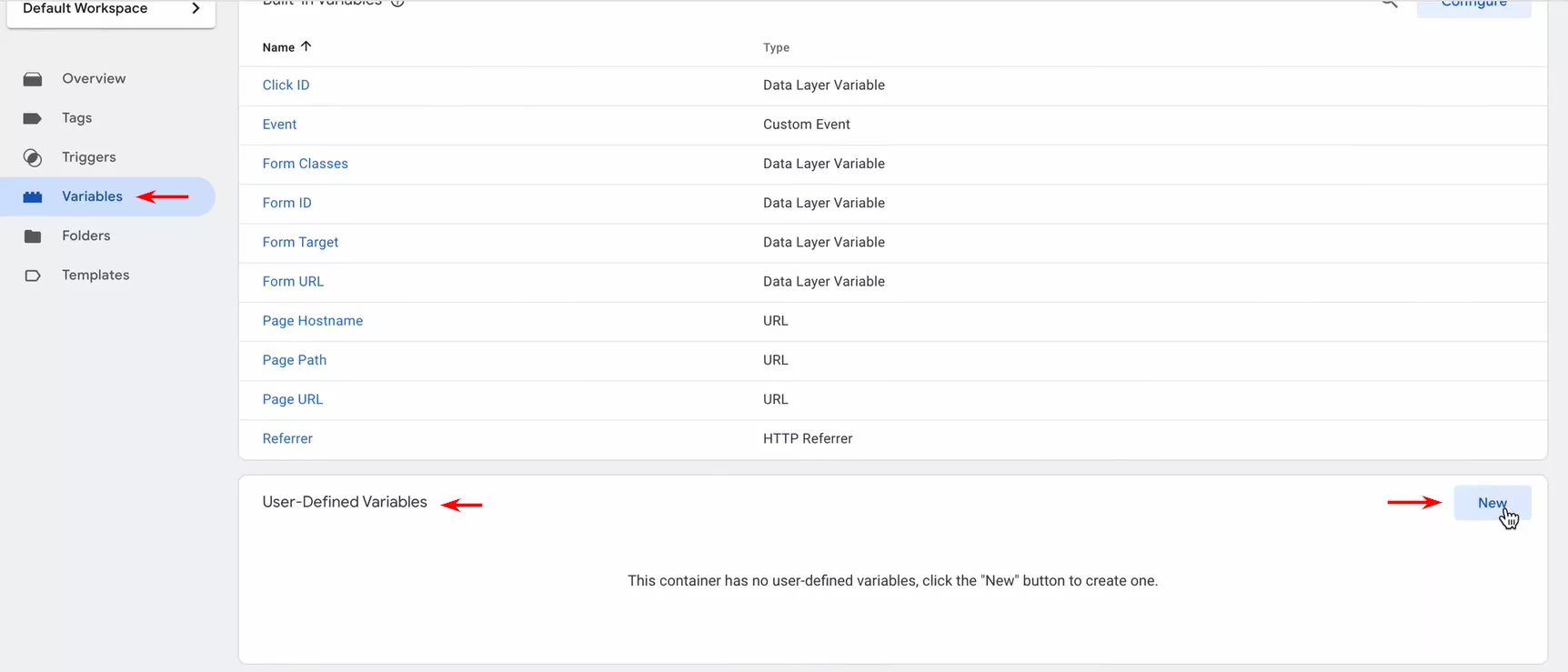Click New user-defined variable button
The image size is (1568, 672).
coord(1492,503)
